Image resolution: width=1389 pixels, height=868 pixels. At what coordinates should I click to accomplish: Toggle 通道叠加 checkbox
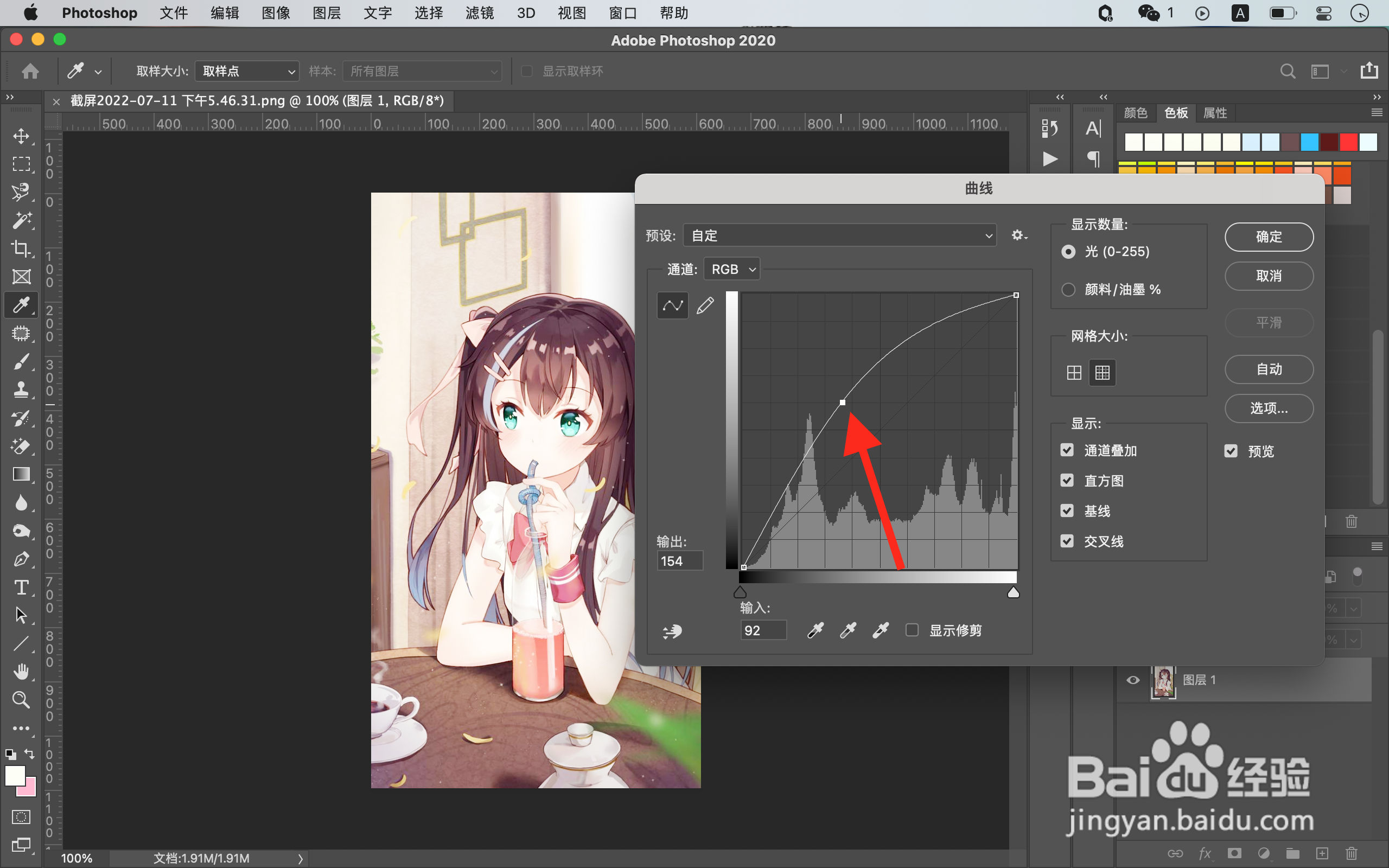1067,450
